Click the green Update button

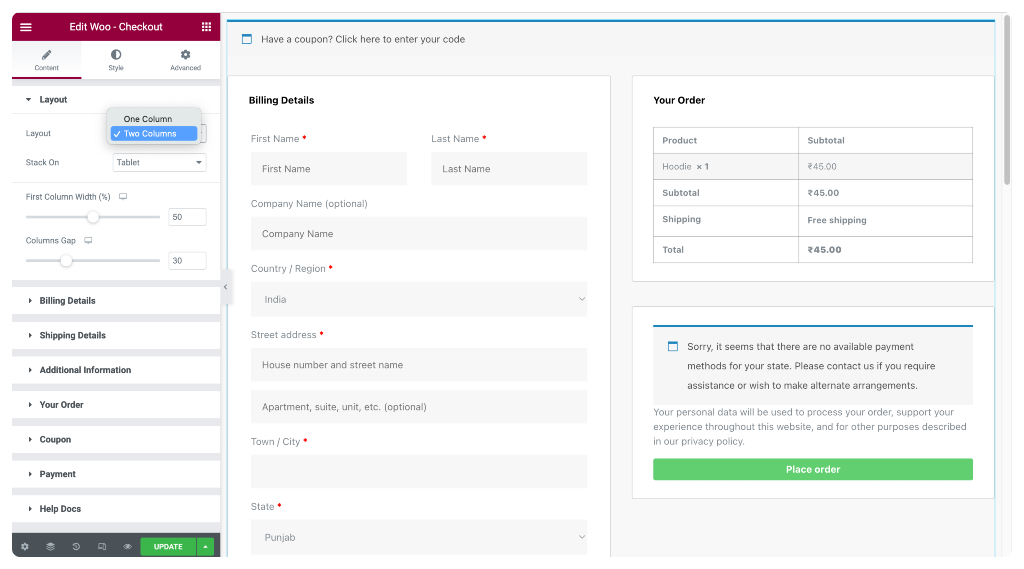point(168,546)
